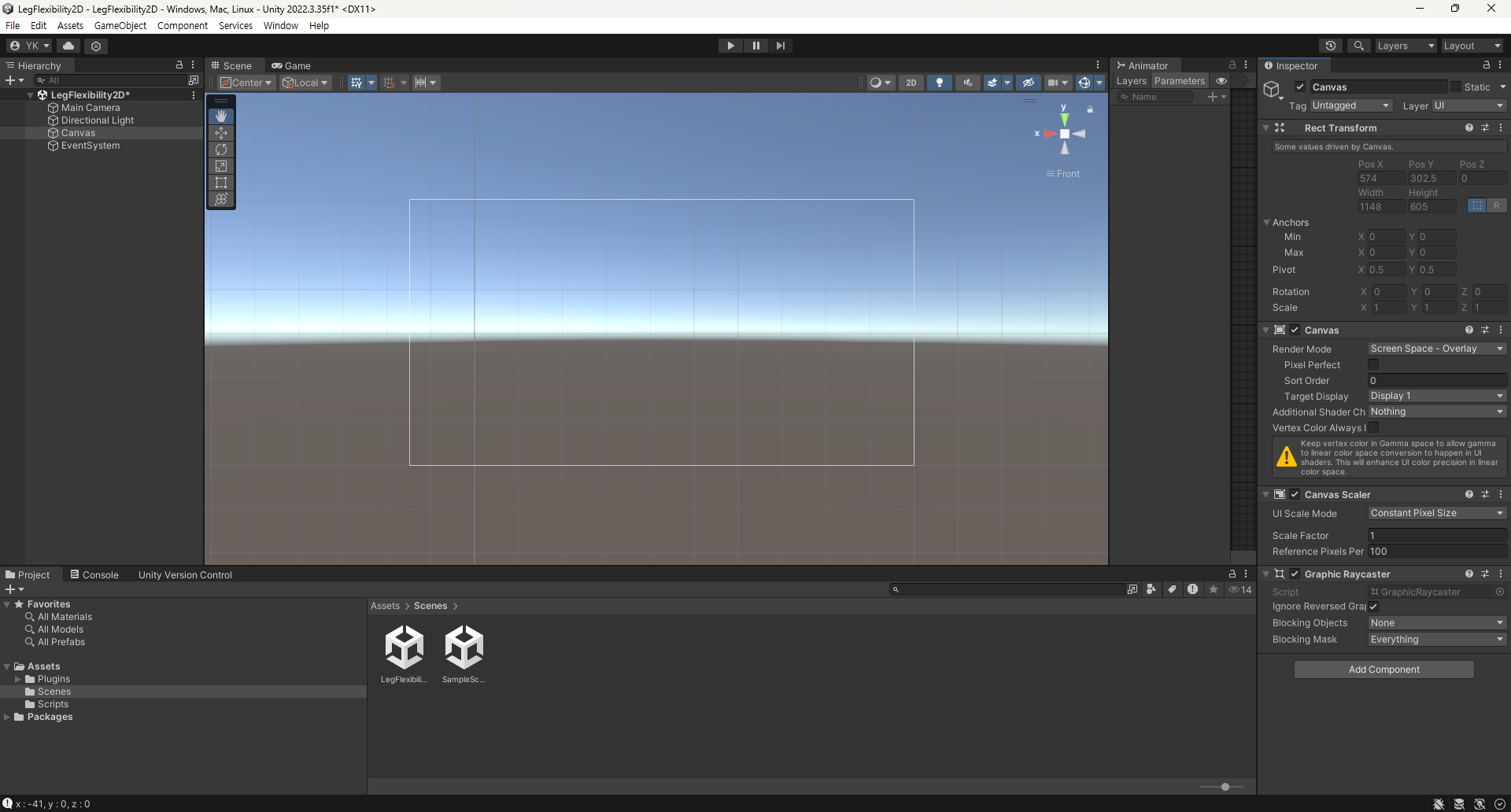Select the Hand tool in the Scene toolbar
This screenshot has height=812, width=1511.
221,116
